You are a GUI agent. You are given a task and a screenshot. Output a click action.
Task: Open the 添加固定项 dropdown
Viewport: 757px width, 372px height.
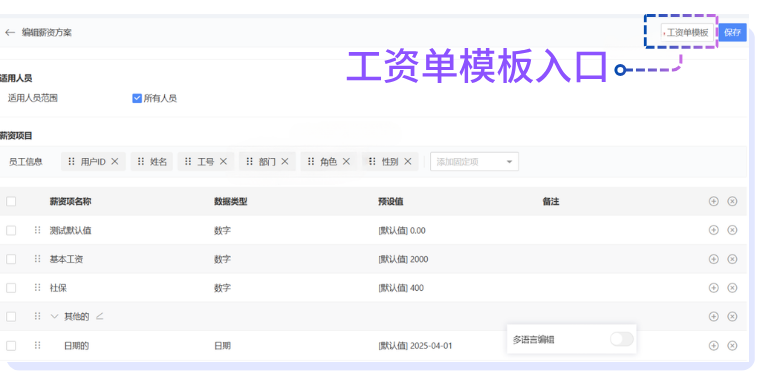pos(475,162)
